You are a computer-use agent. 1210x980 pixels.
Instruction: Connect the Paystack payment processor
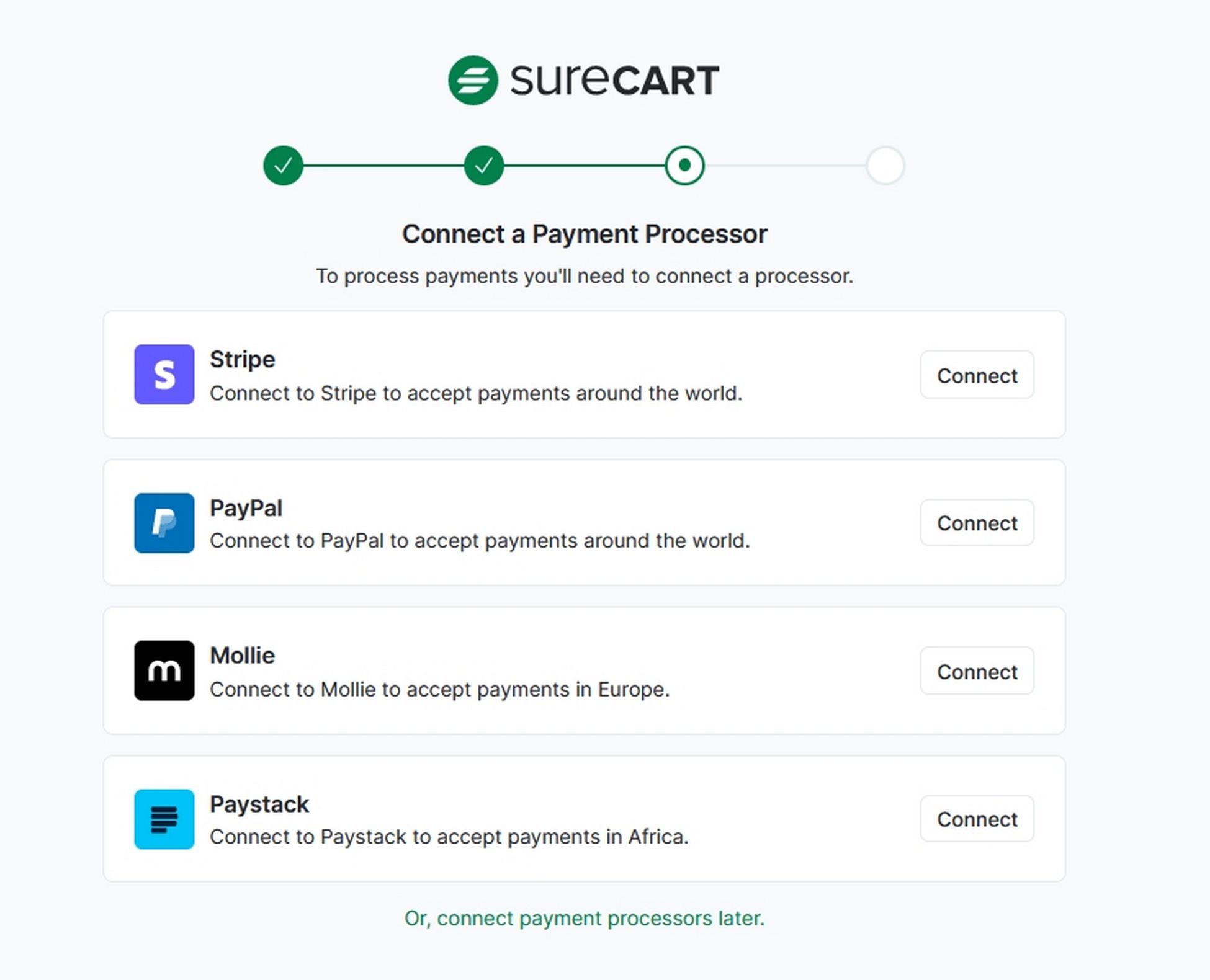976,819
